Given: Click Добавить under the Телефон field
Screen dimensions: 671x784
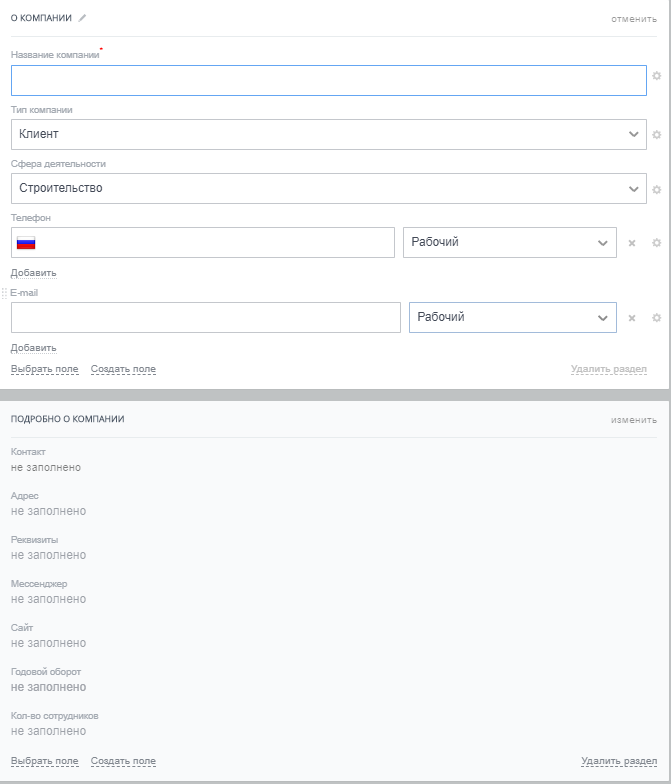Looking at the screenshot, I should pyautogui.click(x=33, y=273).
